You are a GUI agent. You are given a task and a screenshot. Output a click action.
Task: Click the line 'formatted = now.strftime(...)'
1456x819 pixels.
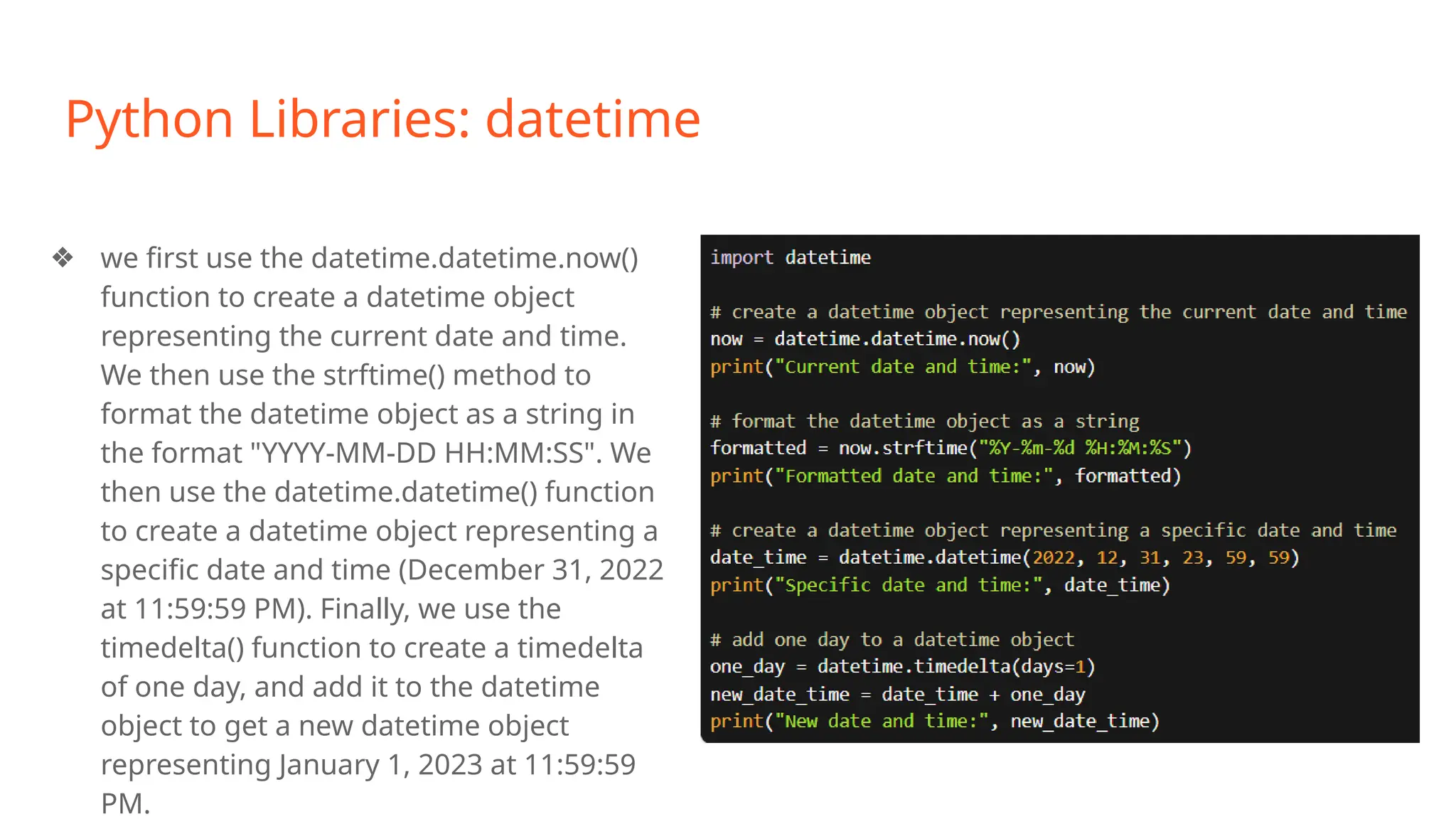[951, 448]
